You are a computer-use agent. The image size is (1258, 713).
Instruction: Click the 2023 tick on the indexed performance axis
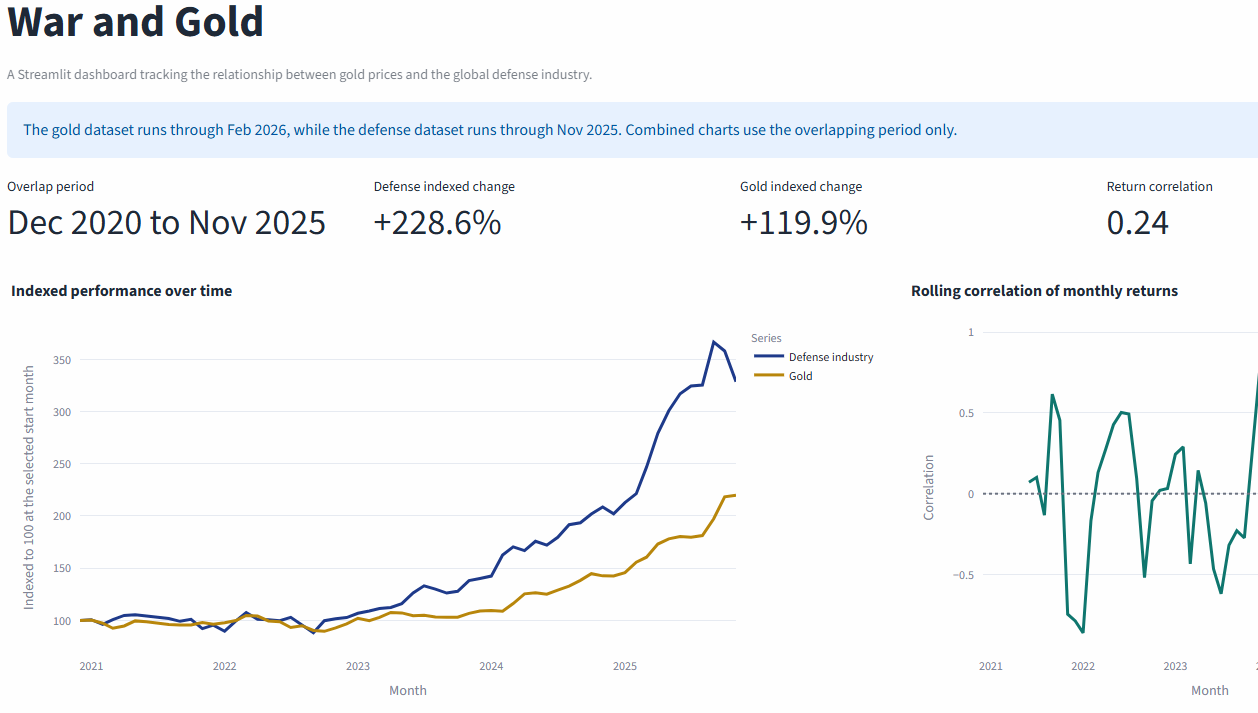[357, 666]
